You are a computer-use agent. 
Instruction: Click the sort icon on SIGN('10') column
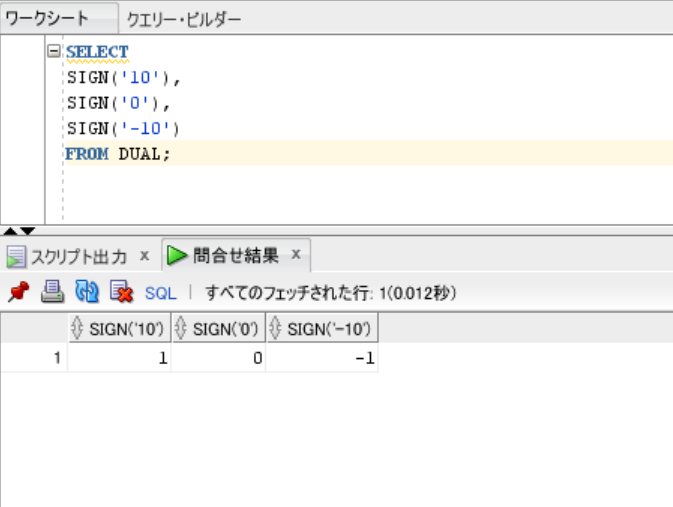tap(79, 329)
